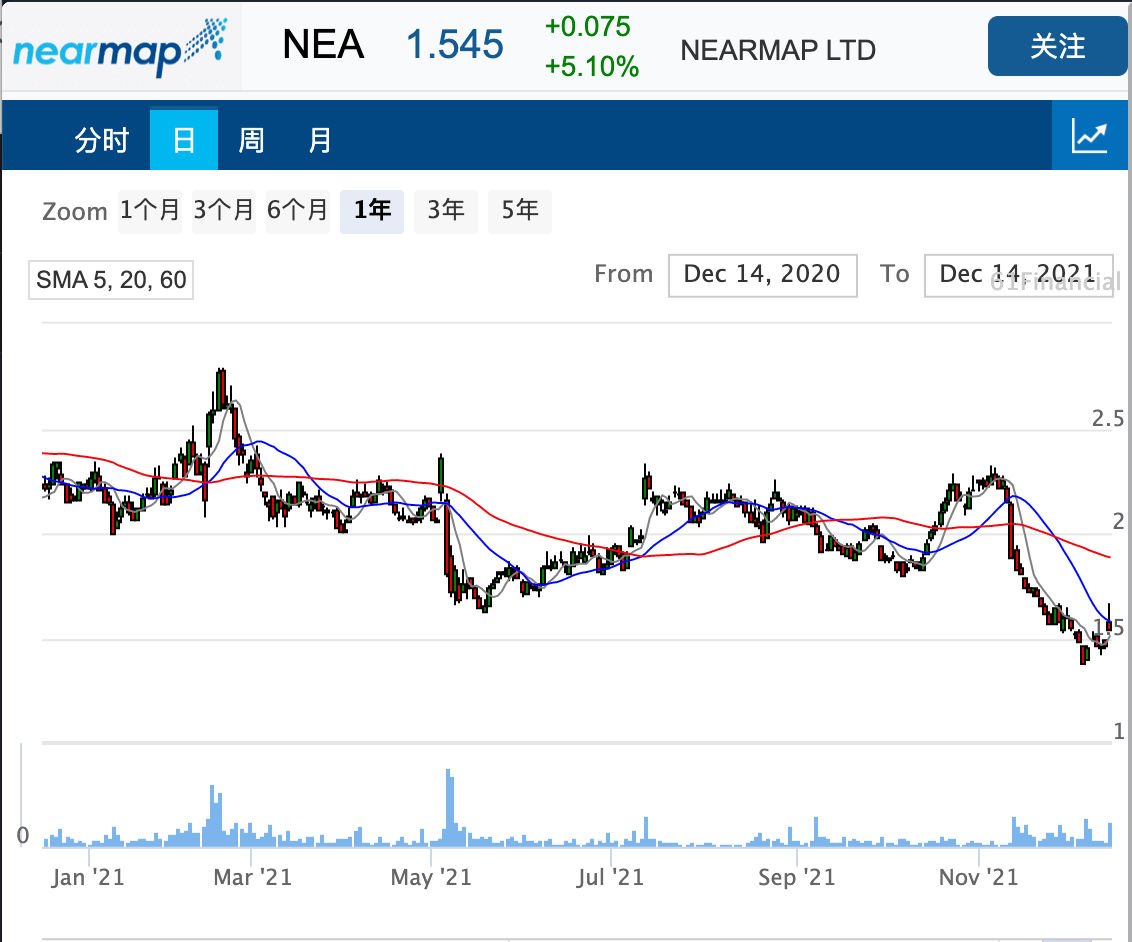Zoom the chart to 1个月
Screen dimensions: 1132x942
point(149,211)
